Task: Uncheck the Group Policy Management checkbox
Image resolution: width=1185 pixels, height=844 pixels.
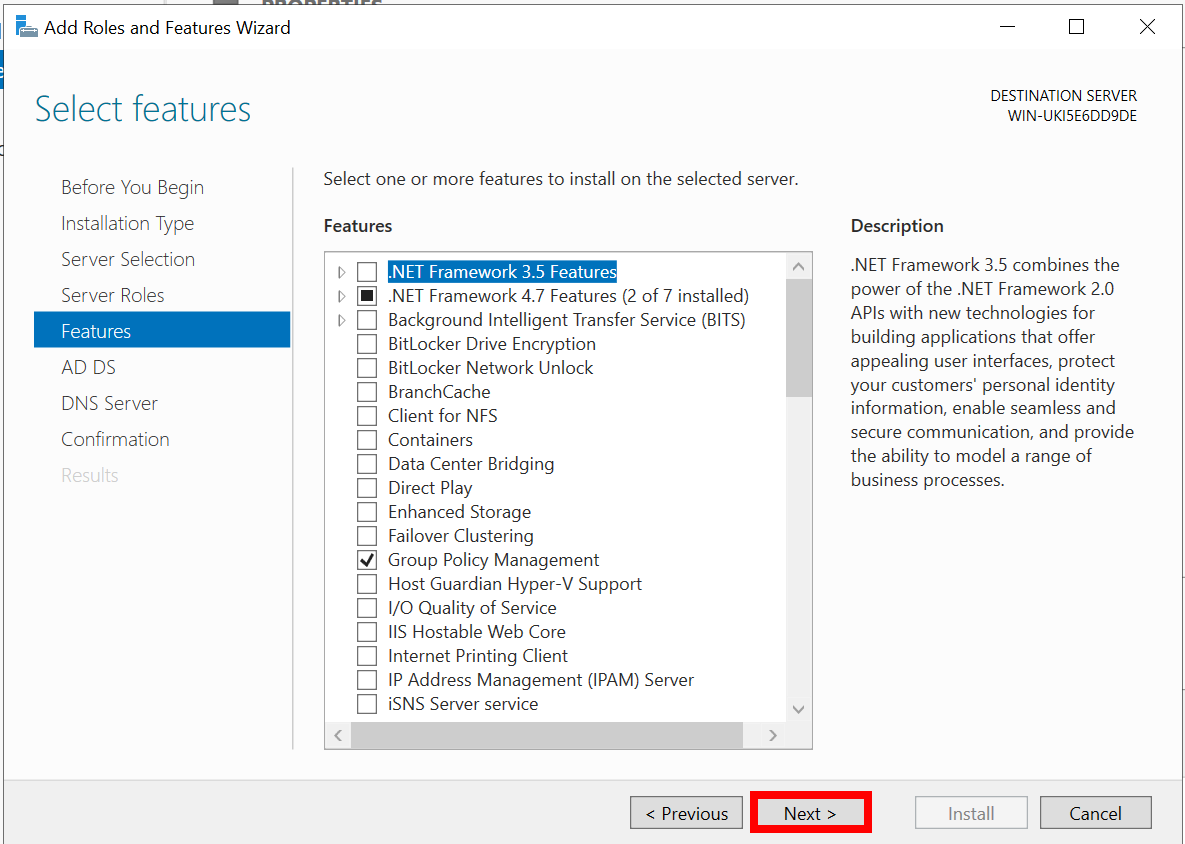Action: (367, 560)
